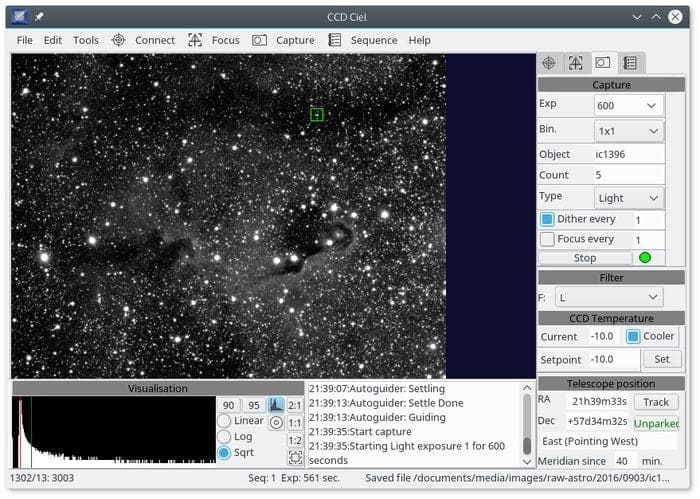The image size is (700, 499).
Task: Open the Tools menu
Action: coord(86,40)
